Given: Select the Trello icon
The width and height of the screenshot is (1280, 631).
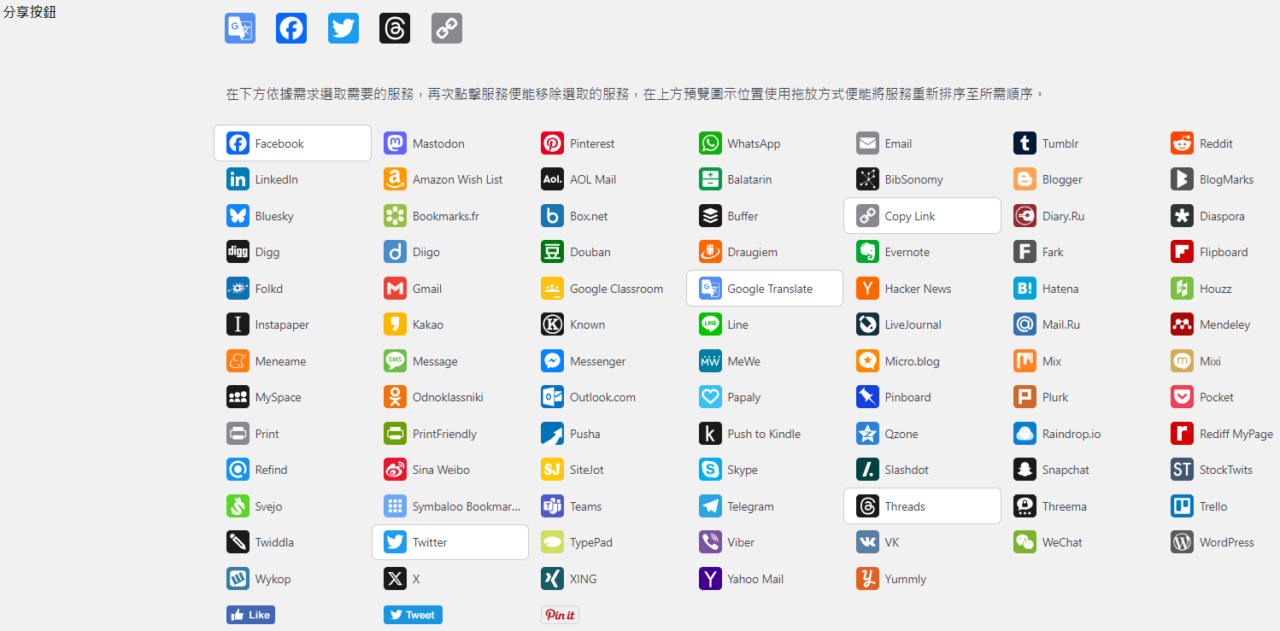Looking at the screenshot, I should 1183,506.
